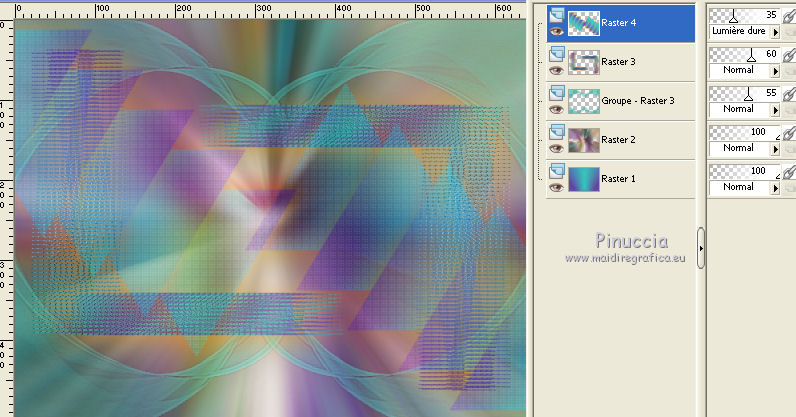Select the Groupe - Raster 3 layer thumbnail
Image resolution: width=796 pixels, height=417 pixels.
583,102
